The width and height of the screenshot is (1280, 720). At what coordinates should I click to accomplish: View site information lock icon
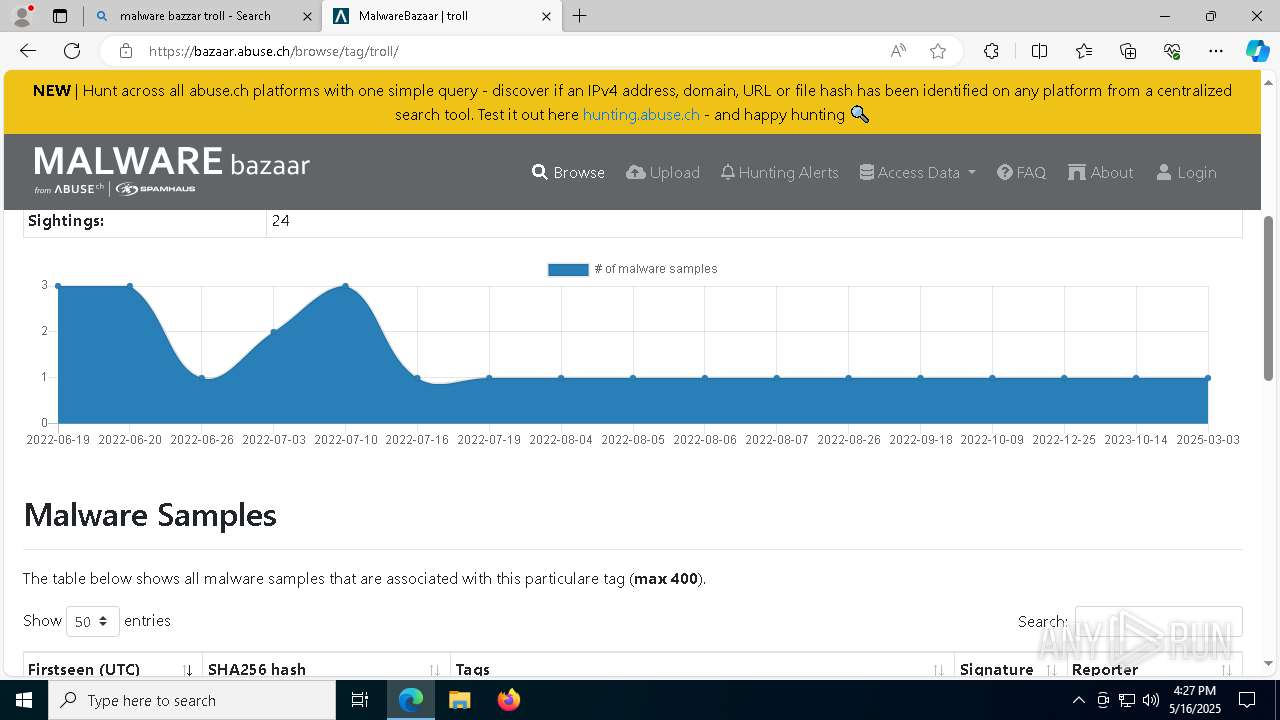[125, 51]
